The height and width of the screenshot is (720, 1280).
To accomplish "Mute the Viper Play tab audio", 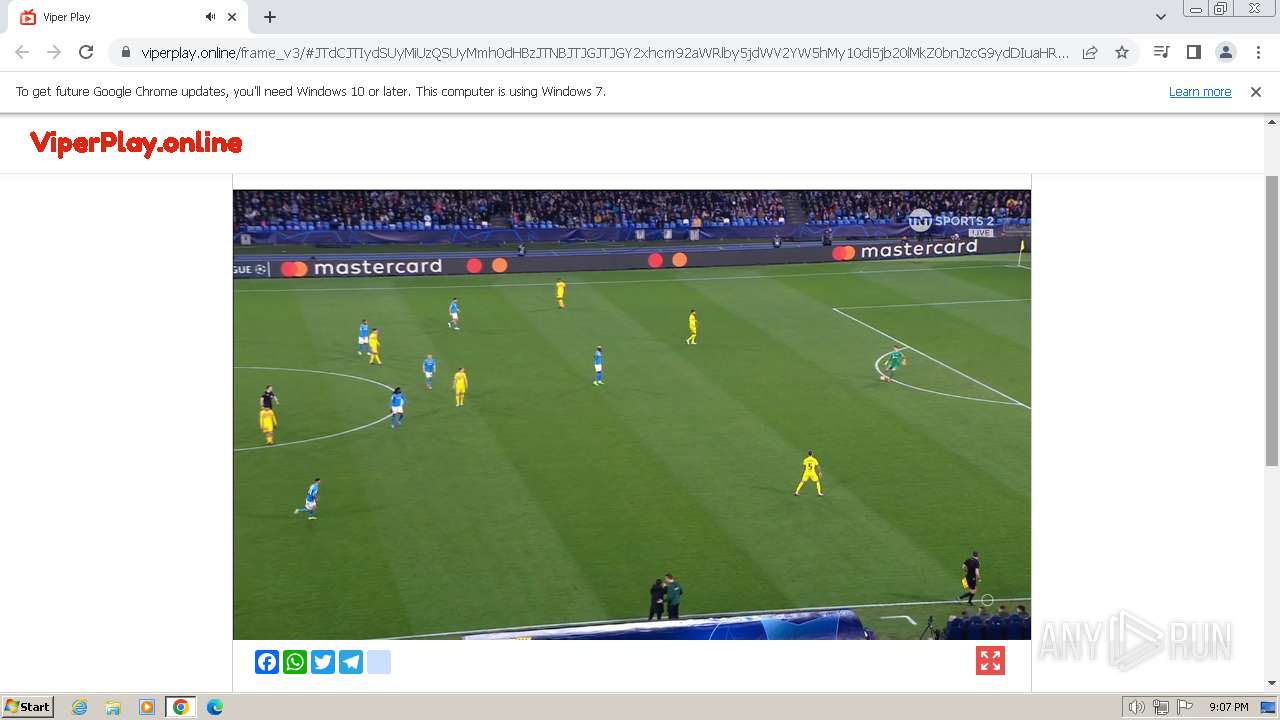I will (210, 17).
